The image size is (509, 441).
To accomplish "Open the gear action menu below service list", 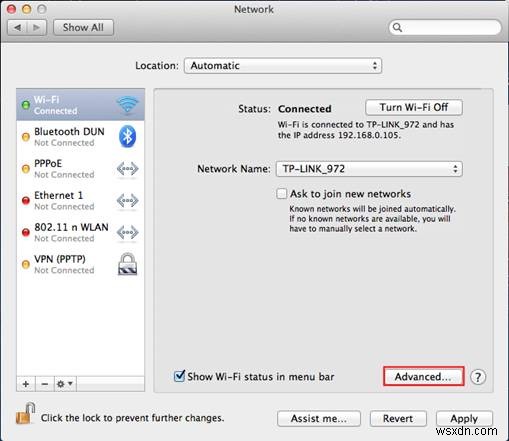I will click(x=65, y=384).
